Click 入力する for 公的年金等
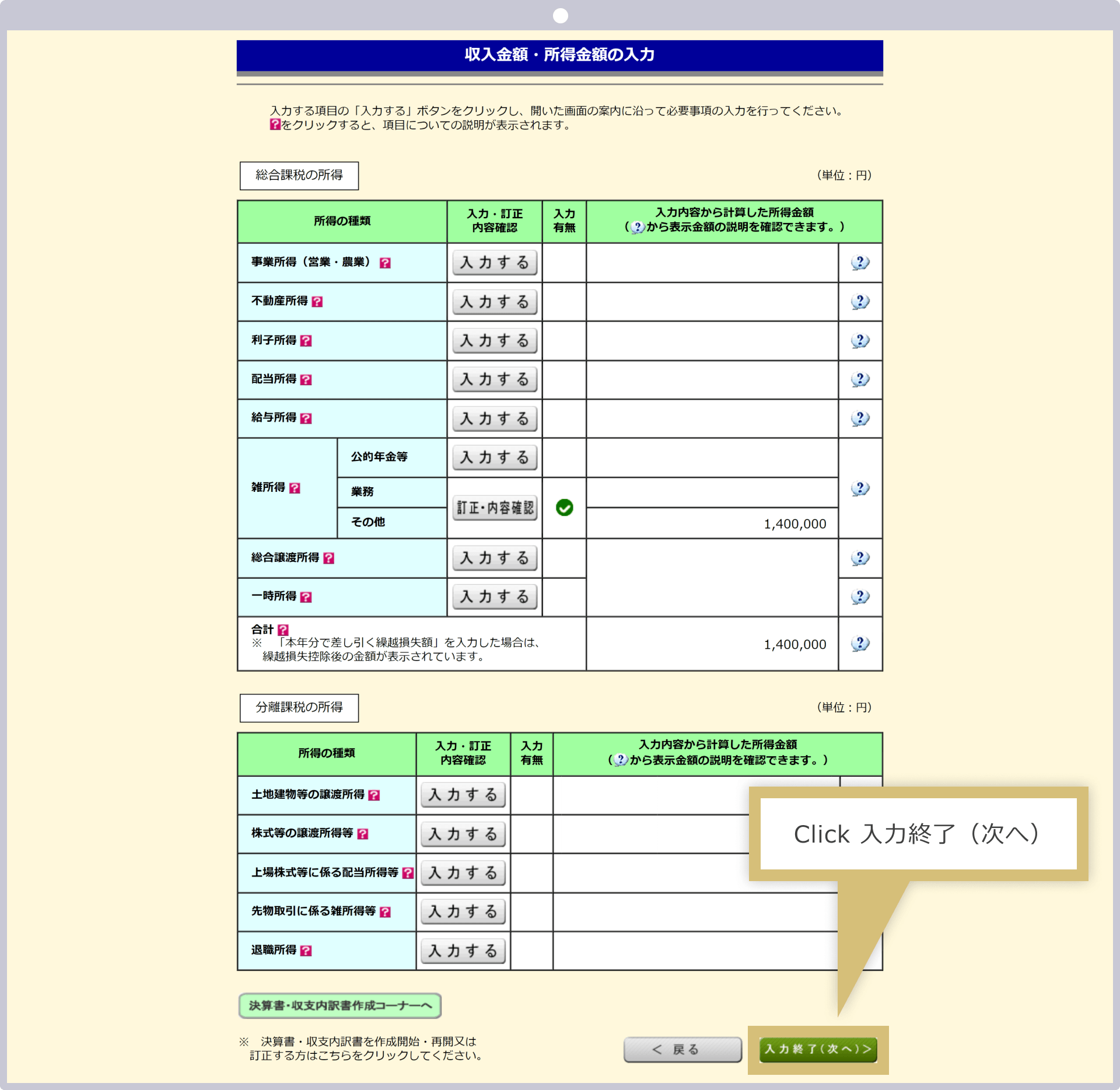1120x1090 pixels. 495,457
